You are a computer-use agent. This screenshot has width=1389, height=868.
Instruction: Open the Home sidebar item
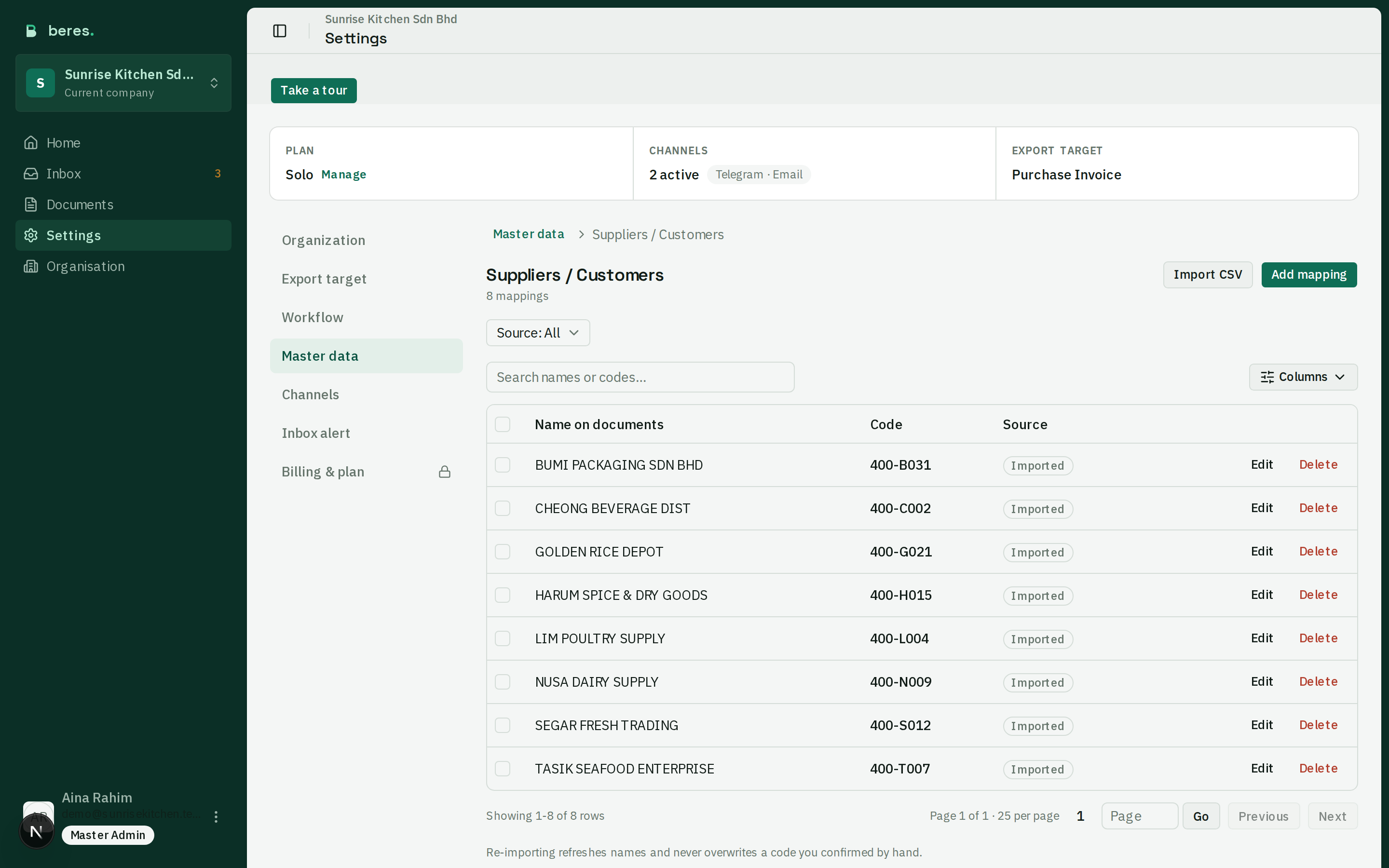click(x=123, y=142)
